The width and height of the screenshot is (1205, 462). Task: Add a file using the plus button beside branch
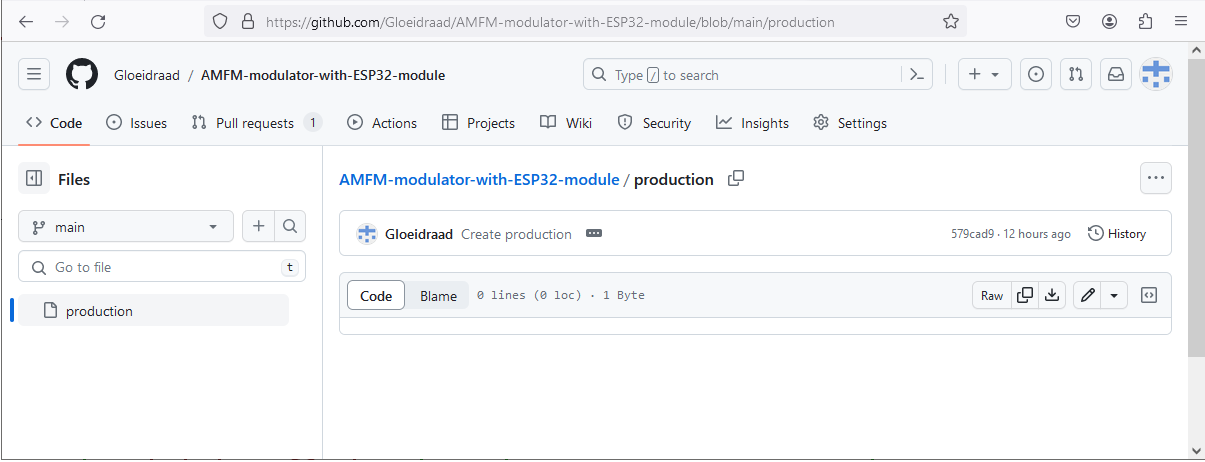tap(258, 227)
